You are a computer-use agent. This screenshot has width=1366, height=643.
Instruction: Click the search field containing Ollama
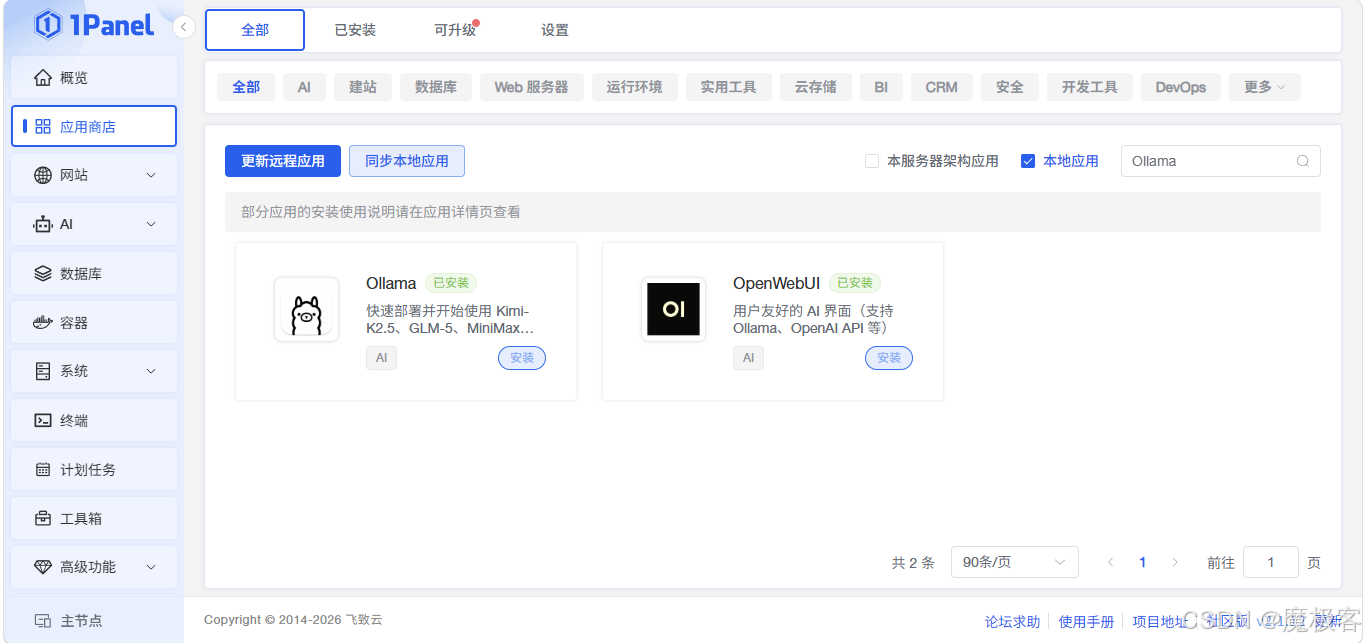click(x=1220, y=161)
